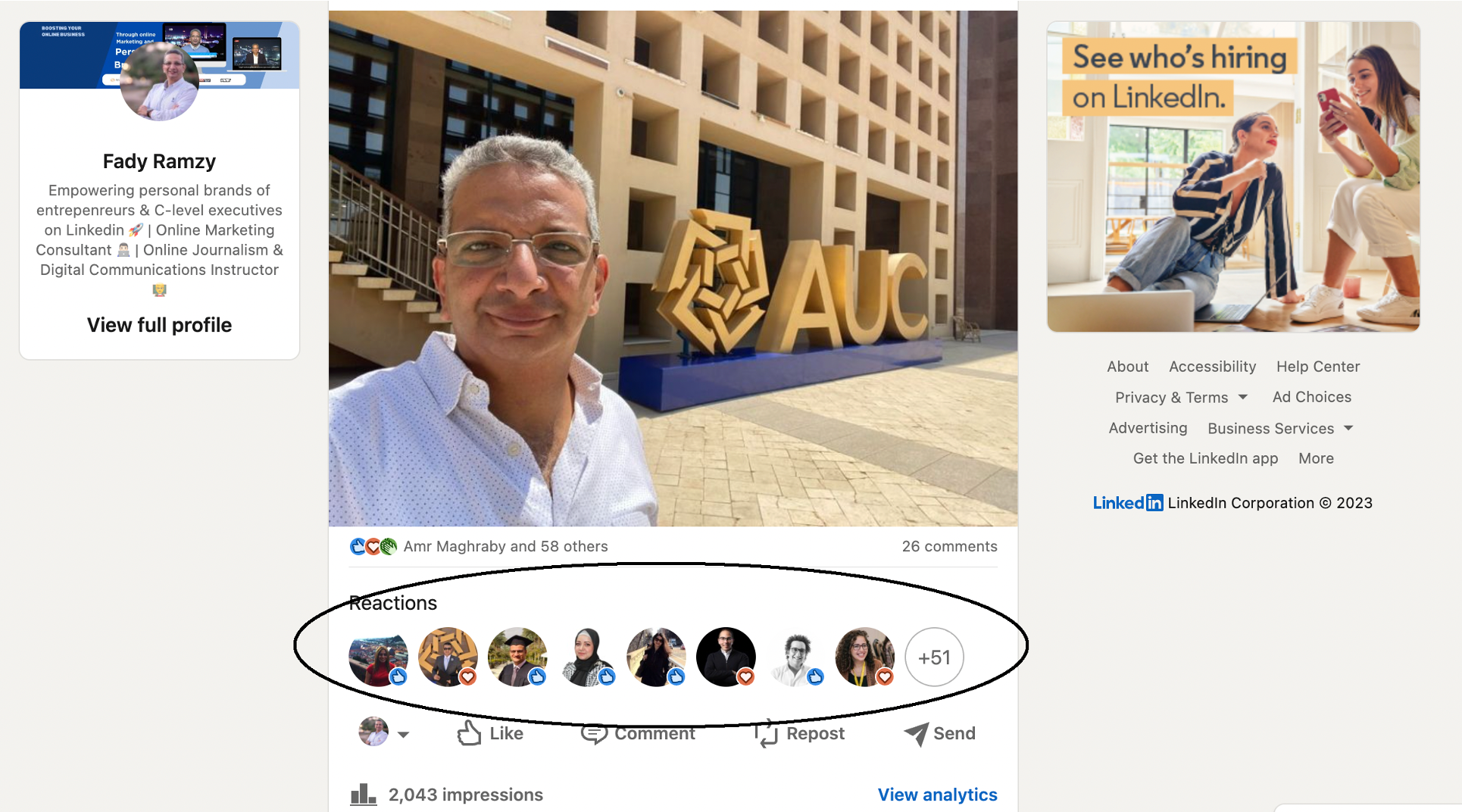Open the See who's hiring ad
Image resolution: width=1462 pixels, height=812 pixels.
[1233, 176]
